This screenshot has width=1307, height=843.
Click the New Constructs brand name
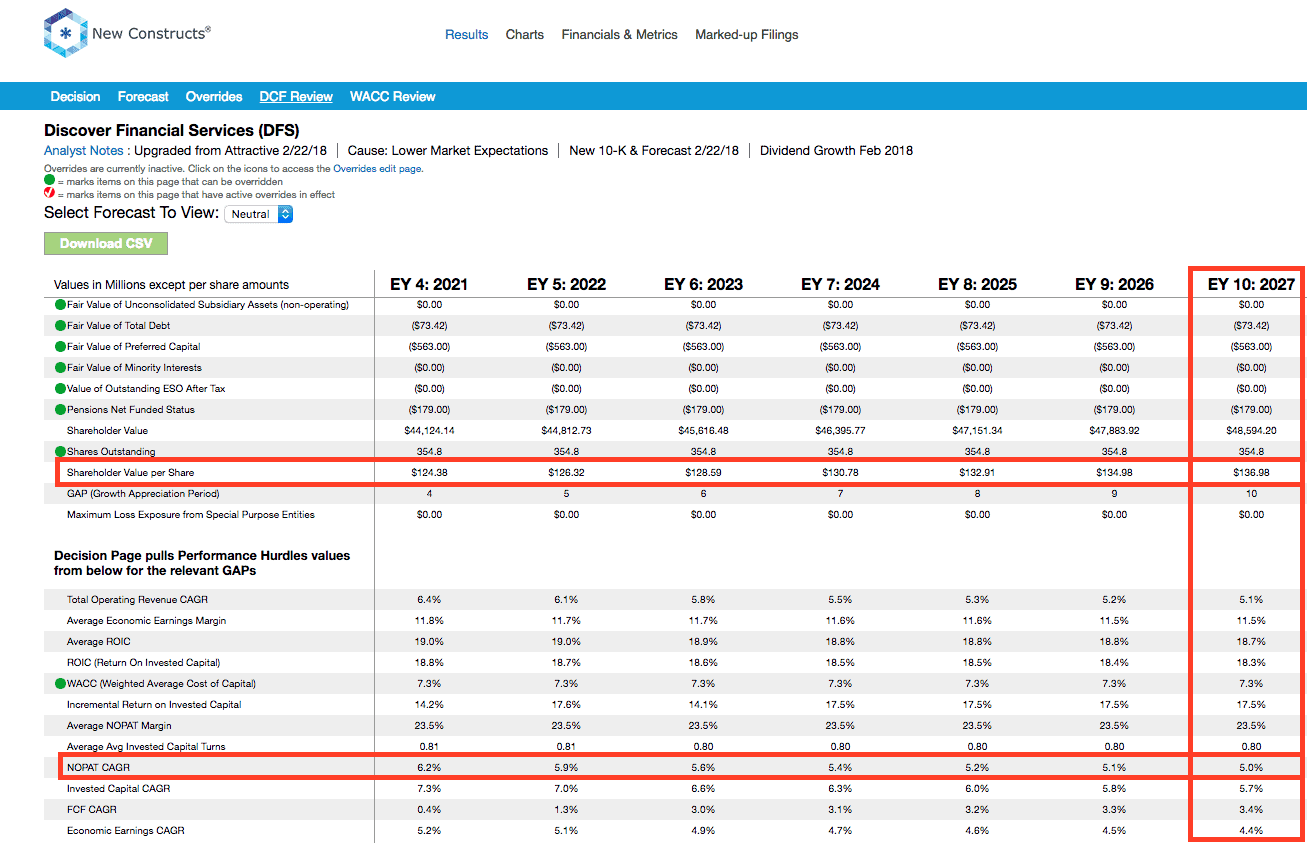[x=151, y=34]
